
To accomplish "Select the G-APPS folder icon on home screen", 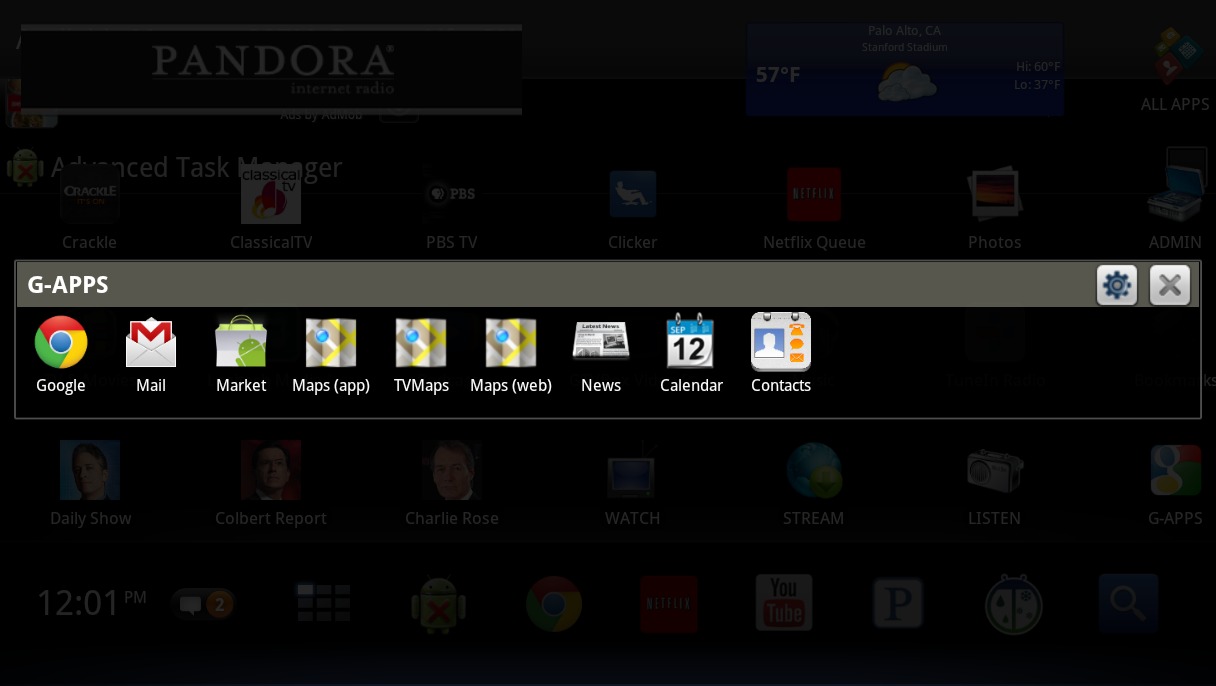I will click(1175, 485).
